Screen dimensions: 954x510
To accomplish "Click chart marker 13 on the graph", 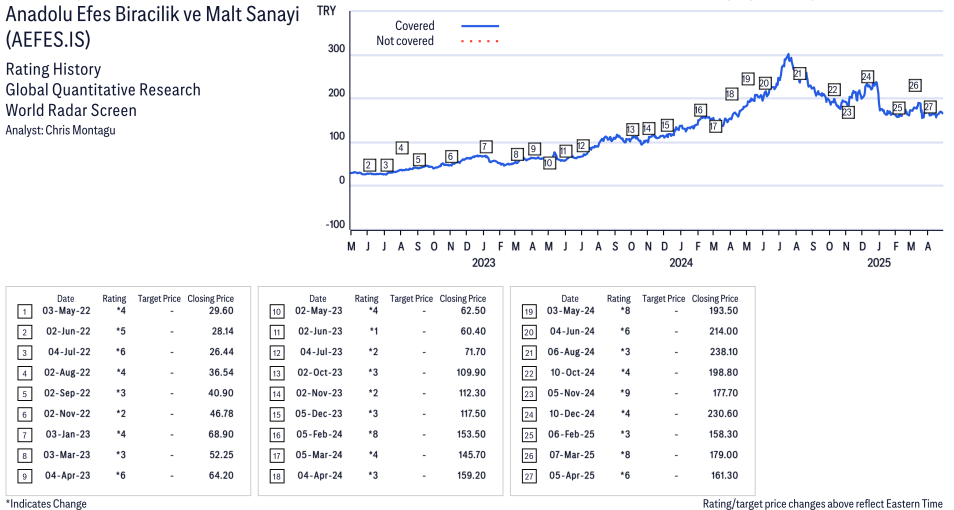I will (x=632, y=129).
